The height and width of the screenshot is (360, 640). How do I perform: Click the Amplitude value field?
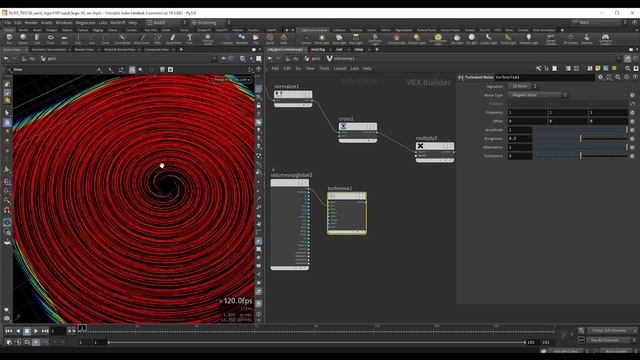point(520,130)
